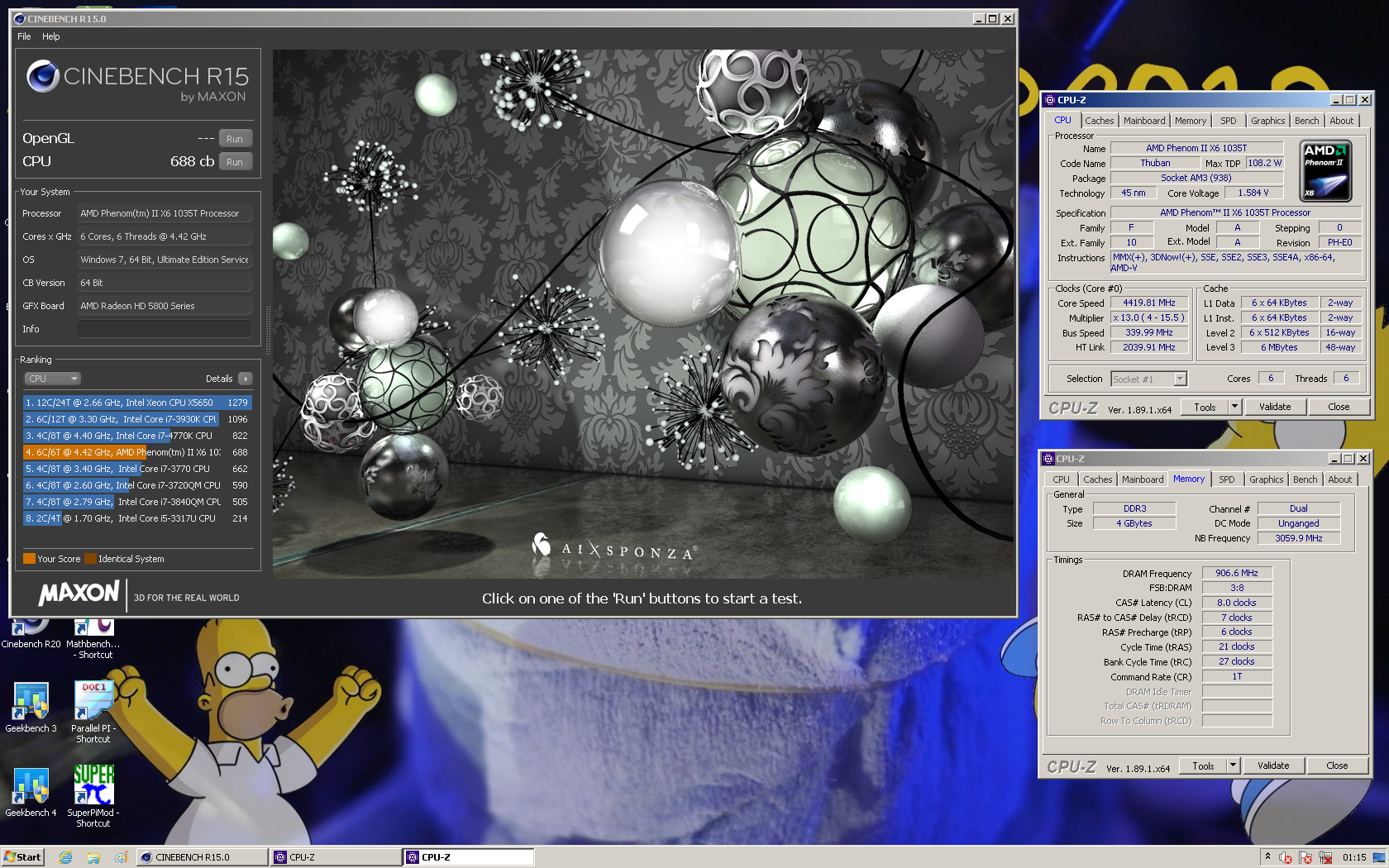Image resolution: width=1389 pixels, height=868 pixels.
Task: Select highlighted AMD Phenom II X6 ranking row
Action: tap(137, 452)
